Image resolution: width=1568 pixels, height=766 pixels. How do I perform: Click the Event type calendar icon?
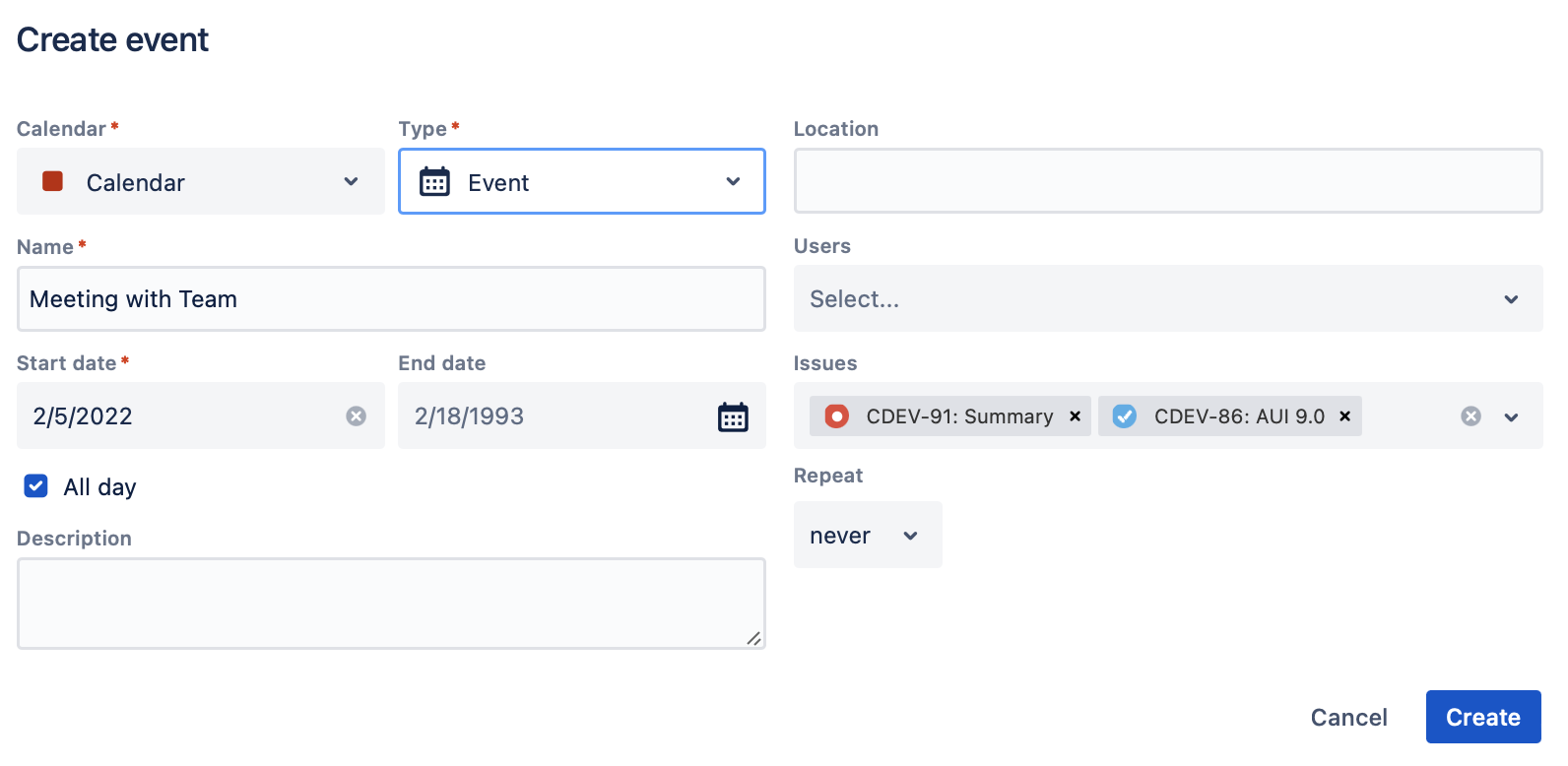click(434, 182)
